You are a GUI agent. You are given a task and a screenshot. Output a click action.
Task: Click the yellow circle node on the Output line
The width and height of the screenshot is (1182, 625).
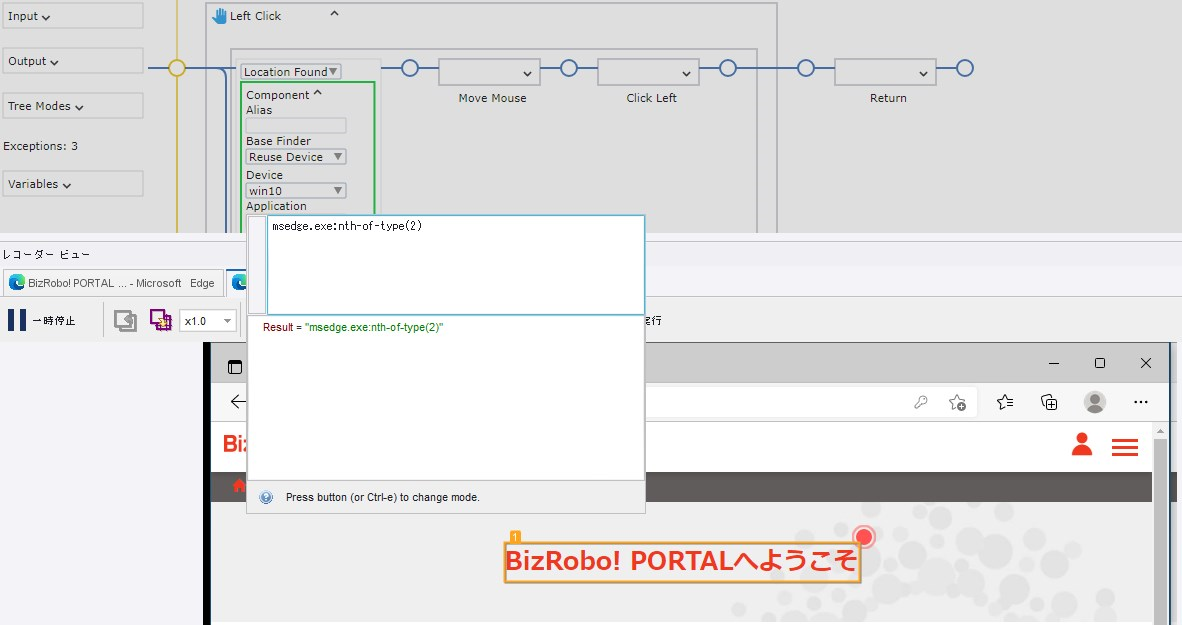(x=177, y=68)
